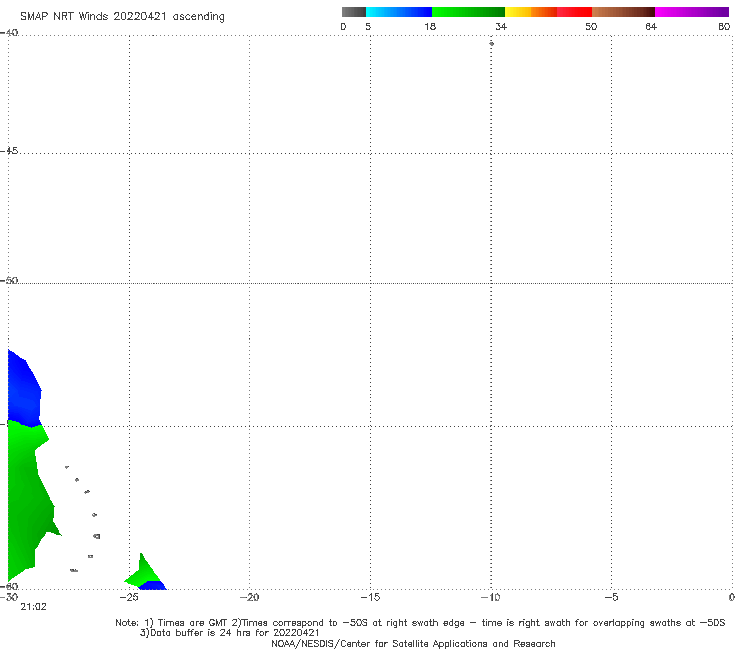Click the color bar label '50'
Screen dimensions: 740x650
pyautogui.click(x=591, y=26)
